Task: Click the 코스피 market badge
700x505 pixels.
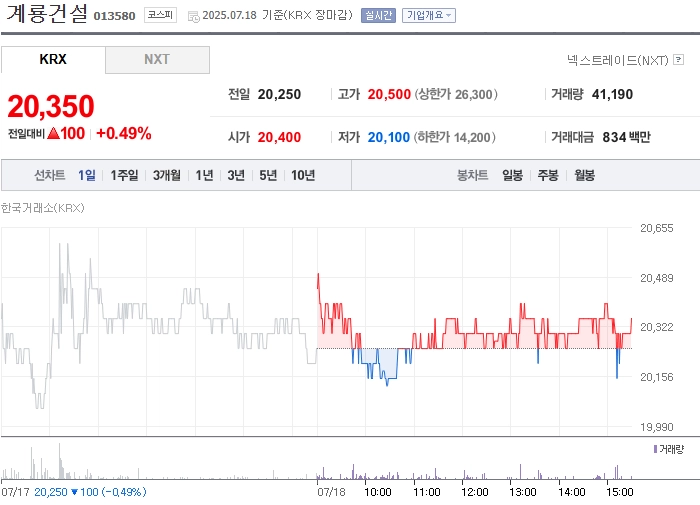Action: click(x=160, y=15)
